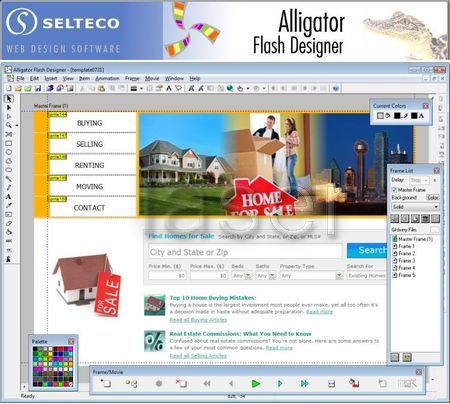Click the previous frame arrow in Frame/Movie panel

231,384
